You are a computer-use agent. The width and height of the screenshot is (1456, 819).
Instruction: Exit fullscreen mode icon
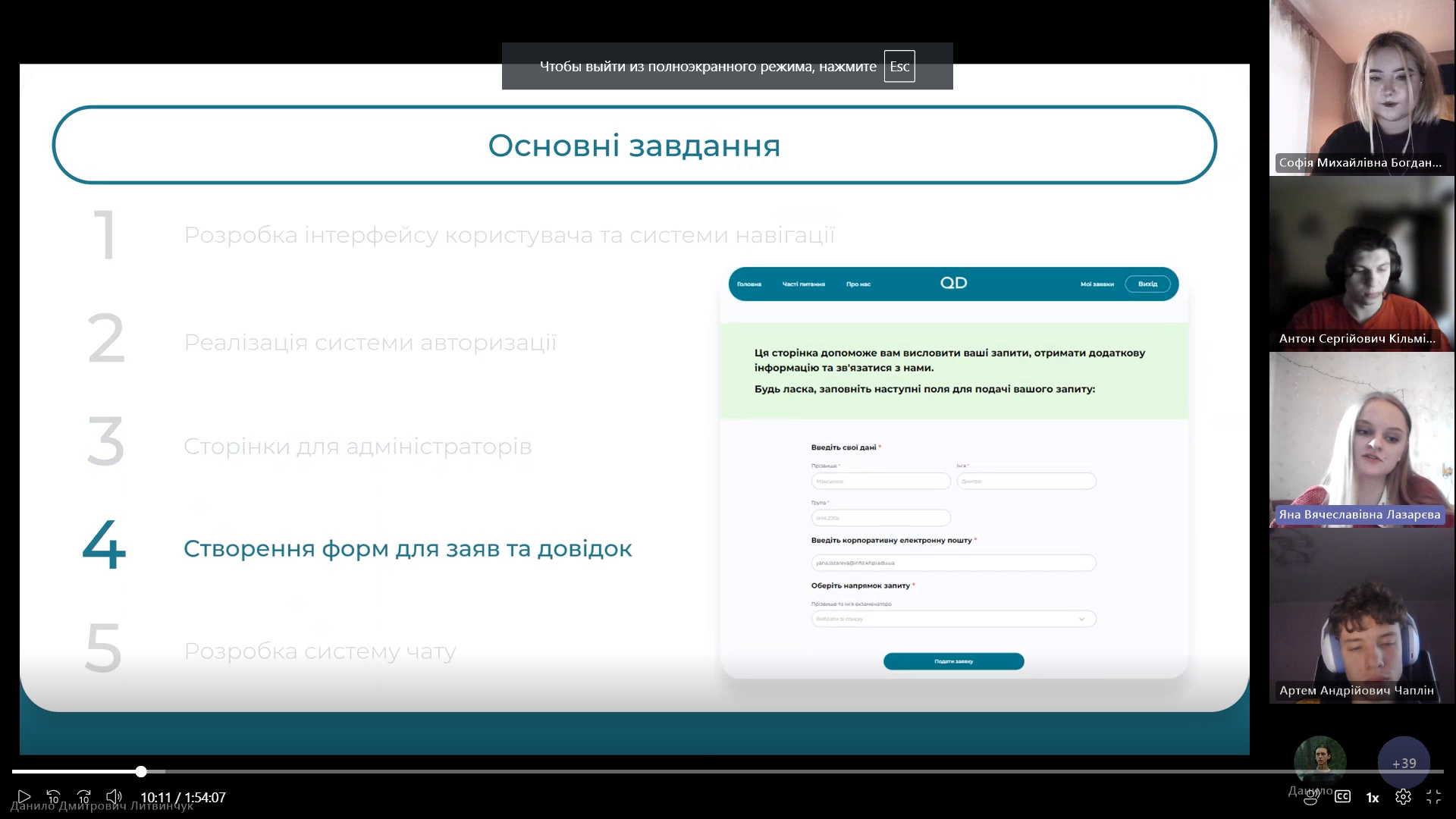(x=1433, y=797)
